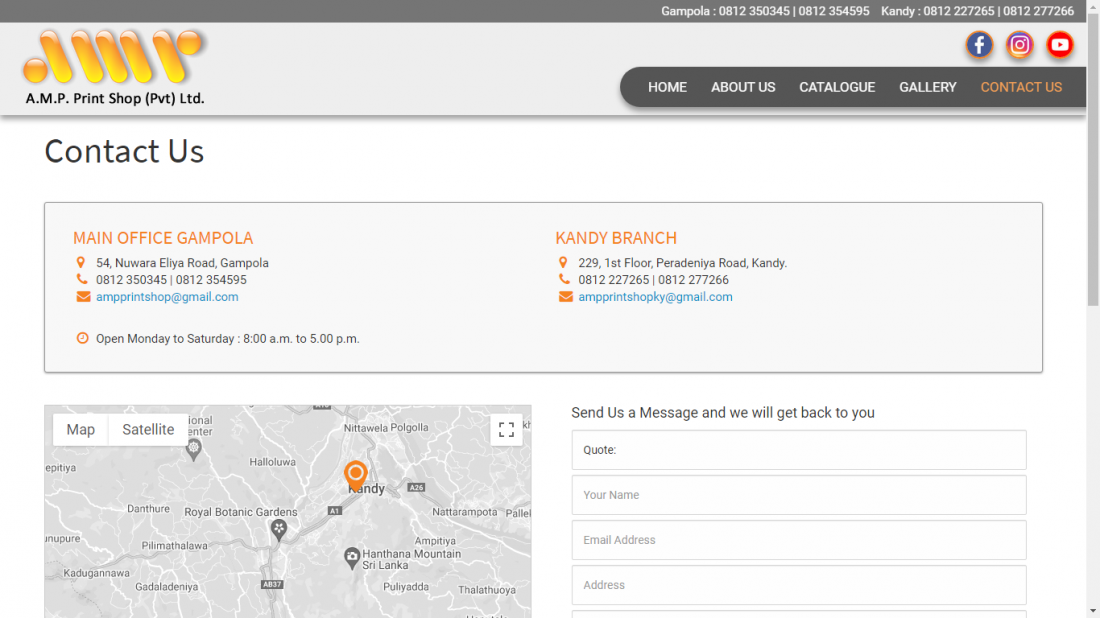1100x618 pixels.
Task: Click the Kadugannawa label on the map
Action: pyautogui.click(x=97, y=573)
